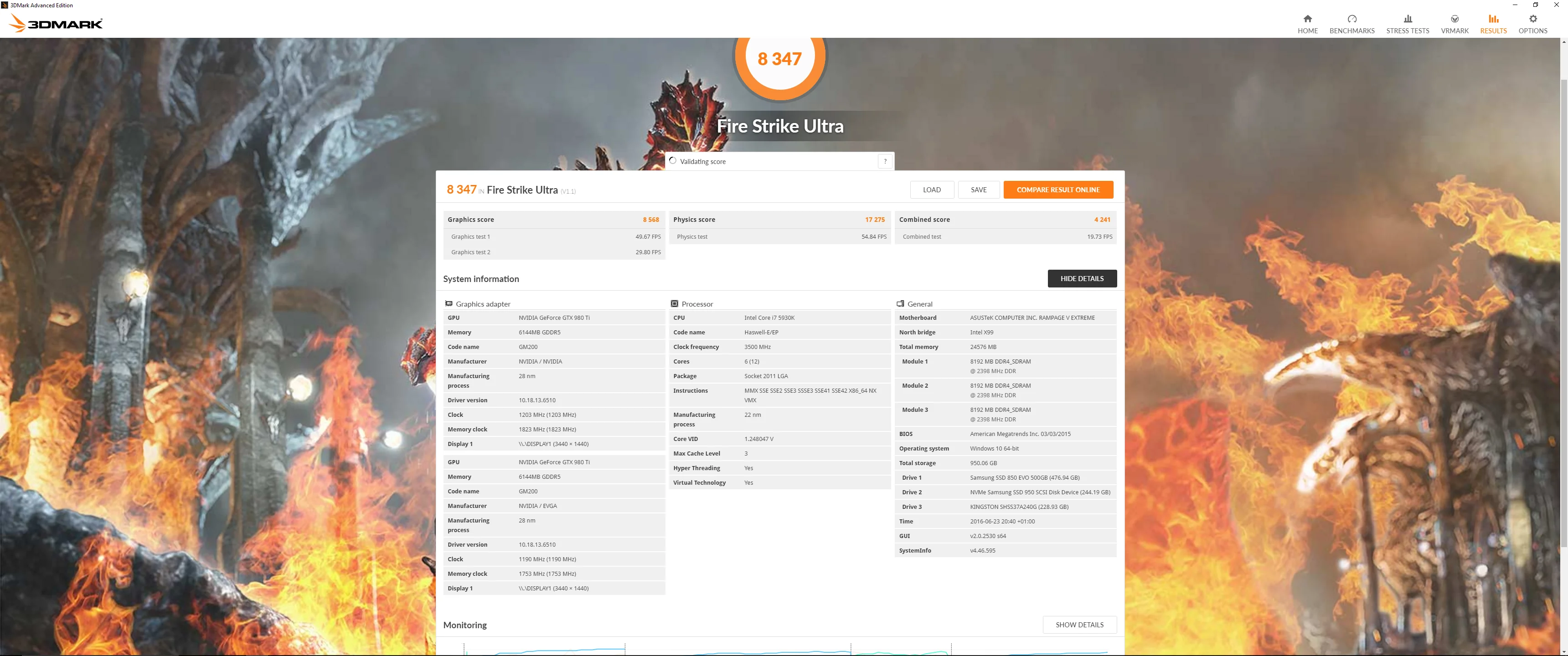Open the Benchmarks gauge icon

pyautogui.click(x=1351, y=19)
